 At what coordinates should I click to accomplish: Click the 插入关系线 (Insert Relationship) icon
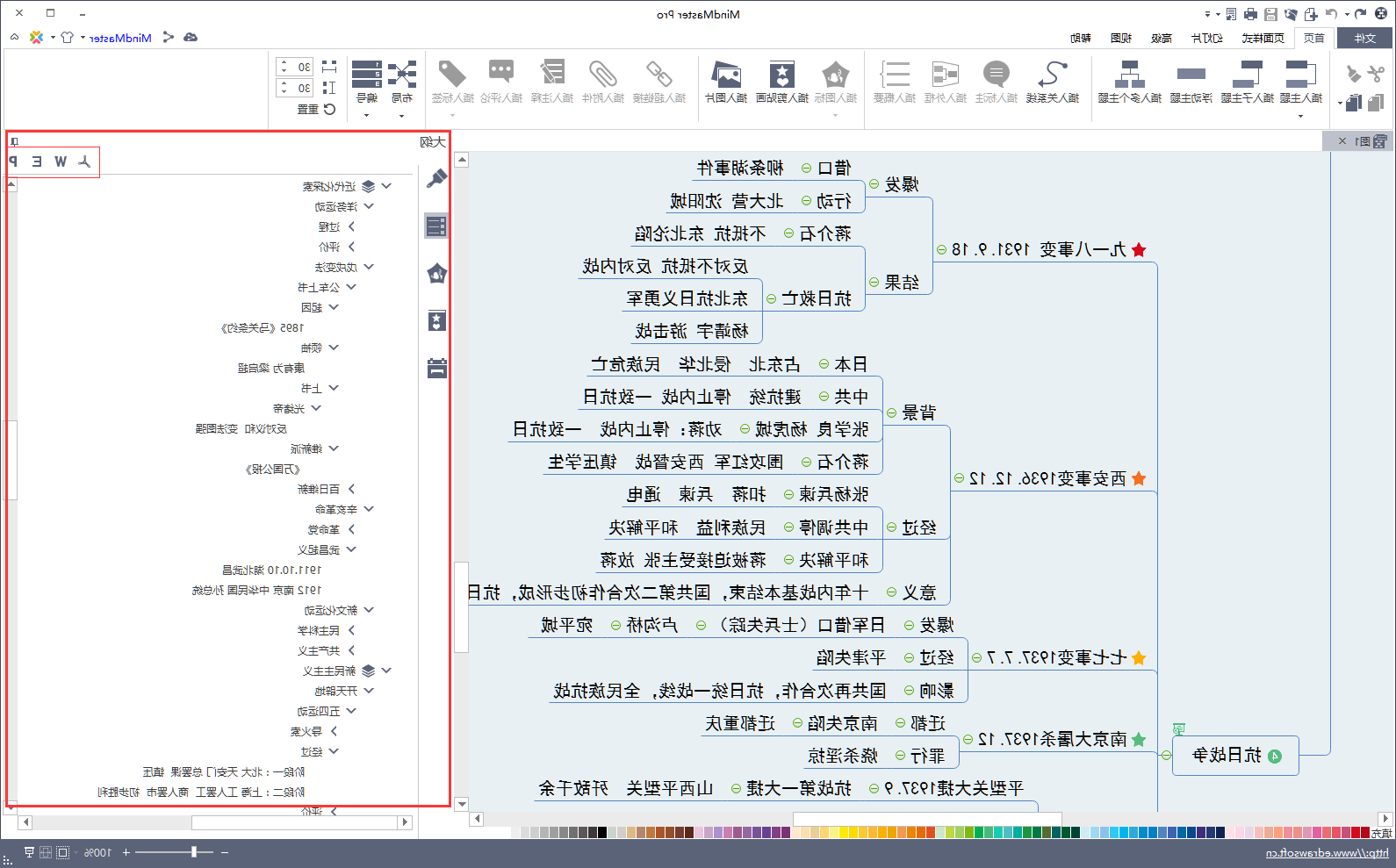coord(1053,73)
